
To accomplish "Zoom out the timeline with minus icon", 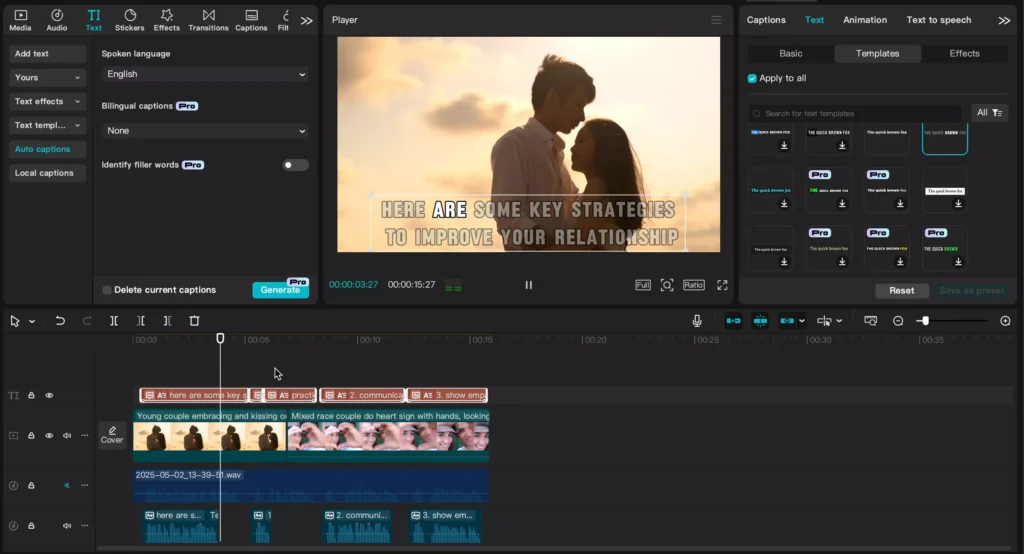I will pyautogui.click(x=898, y=321).
